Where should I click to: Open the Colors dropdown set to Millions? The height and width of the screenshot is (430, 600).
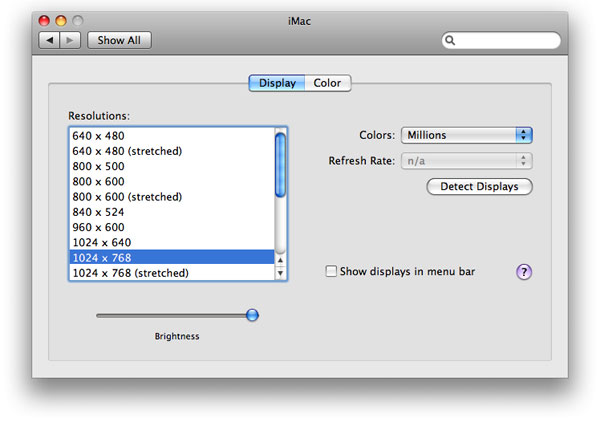click(x=466, y=135)
